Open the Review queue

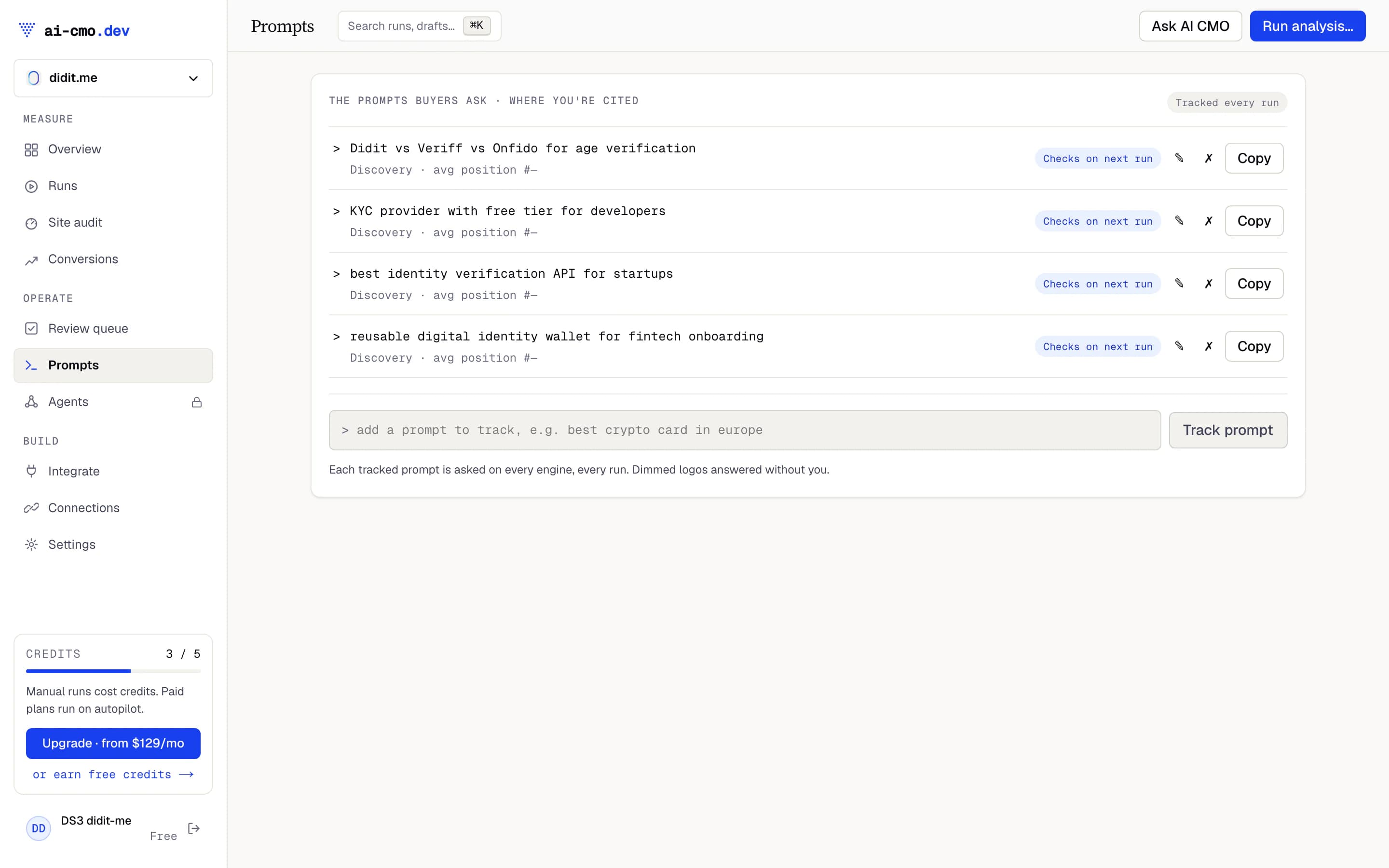coord(113,328)
